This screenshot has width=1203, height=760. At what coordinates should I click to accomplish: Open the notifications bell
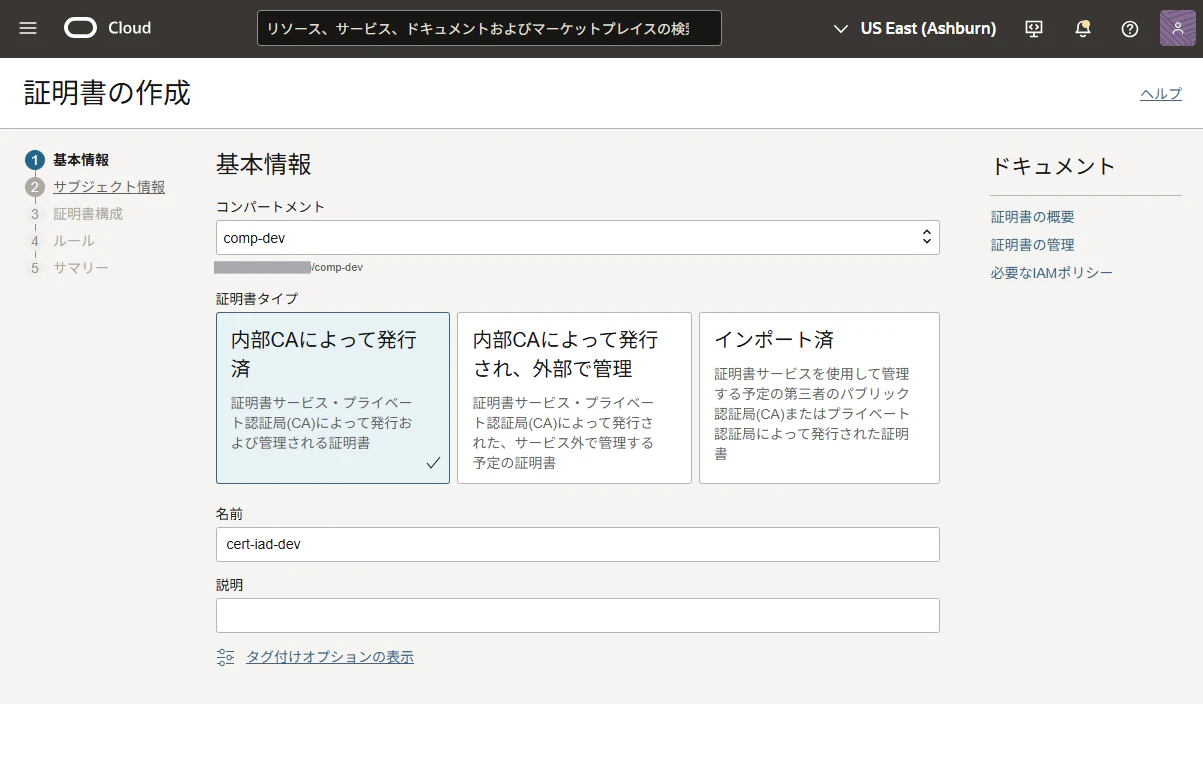pos(1082,29)
